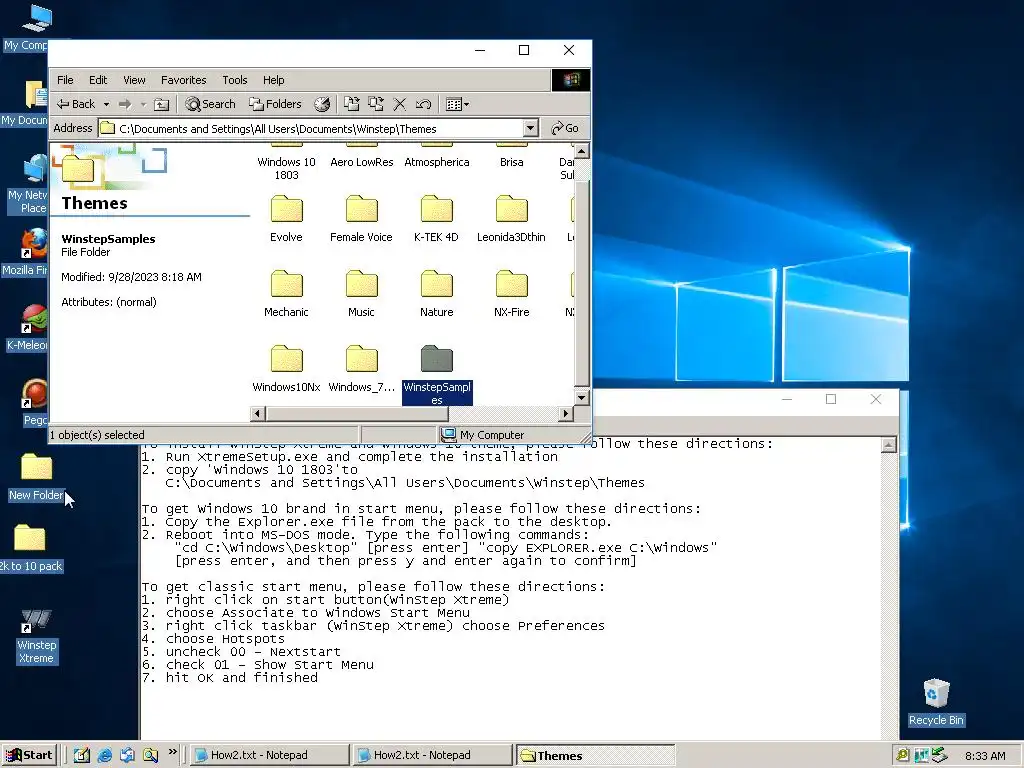Viewport: 1024px width, 768px height.
Task: Click the Aero LowRes folder label
Action: 361,162
